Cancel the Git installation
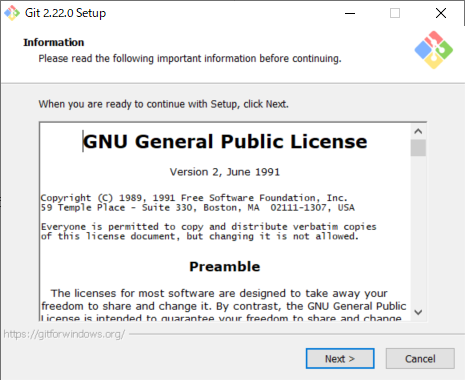The height and width of the screenshot is (380, 465). [420, 359]
